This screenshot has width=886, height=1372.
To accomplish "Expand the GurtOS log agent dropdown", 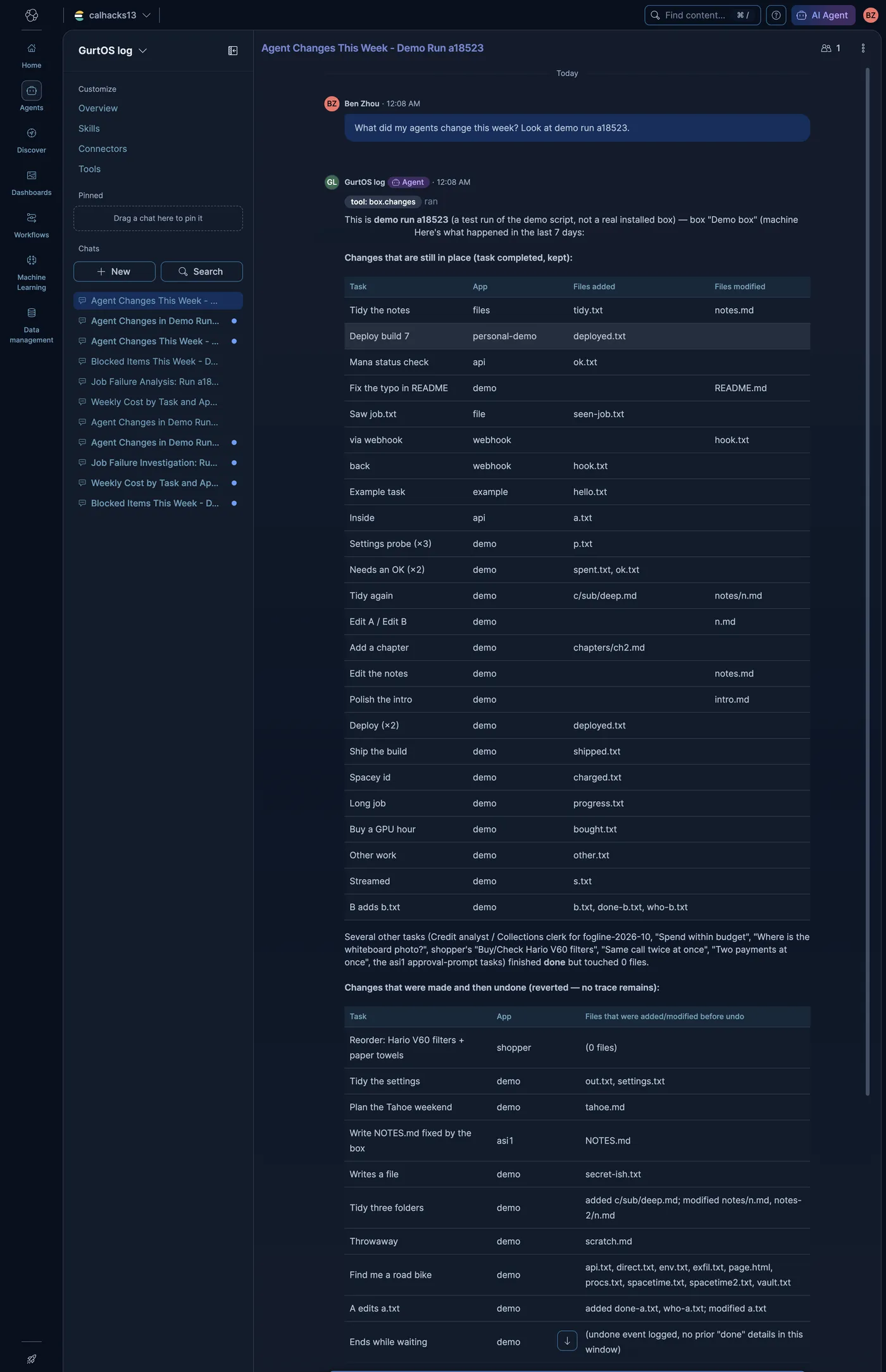I will coord(113,51).
